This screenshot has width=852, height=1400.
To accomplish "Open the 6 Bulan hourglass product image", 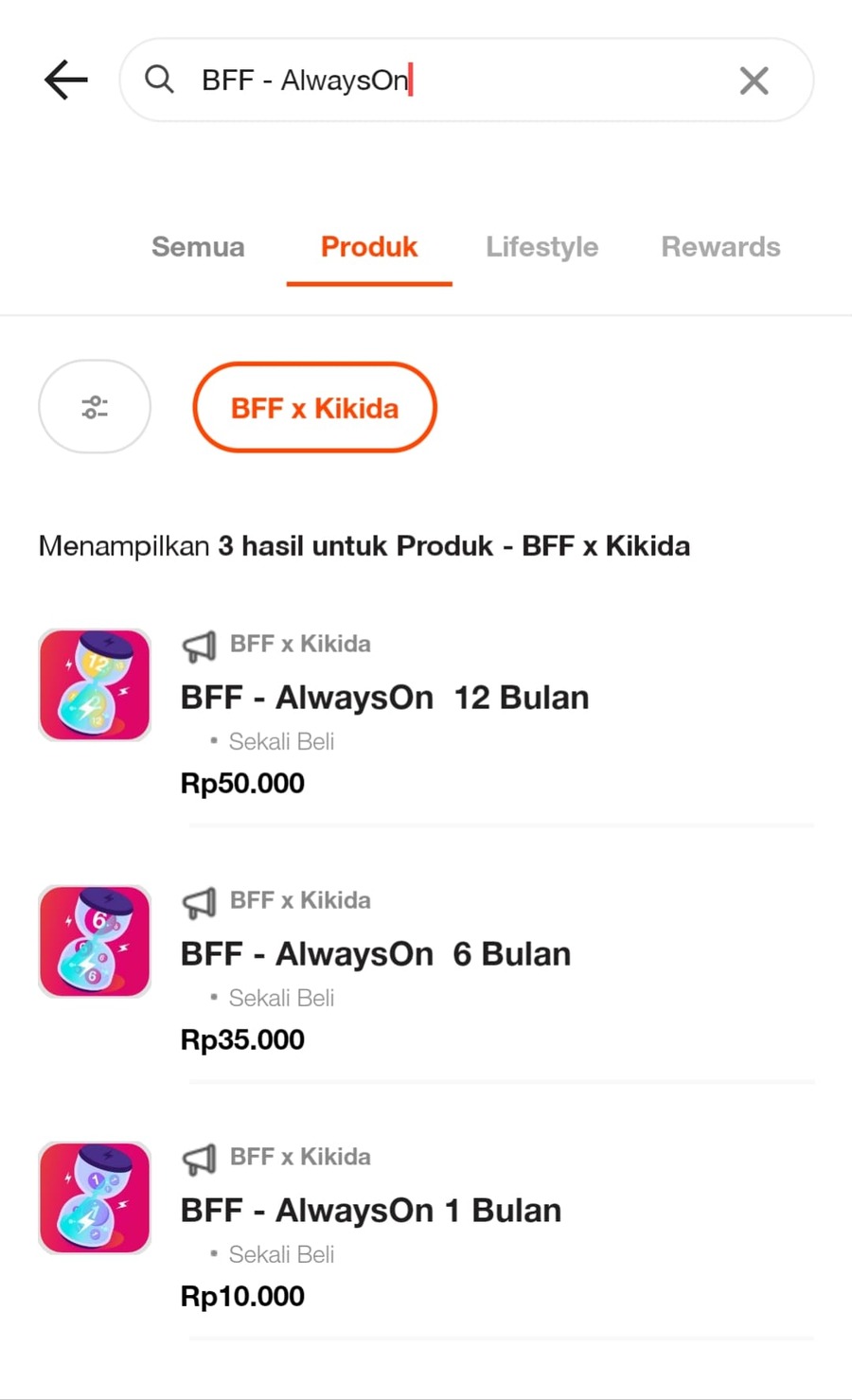I will tap(95, 941).
